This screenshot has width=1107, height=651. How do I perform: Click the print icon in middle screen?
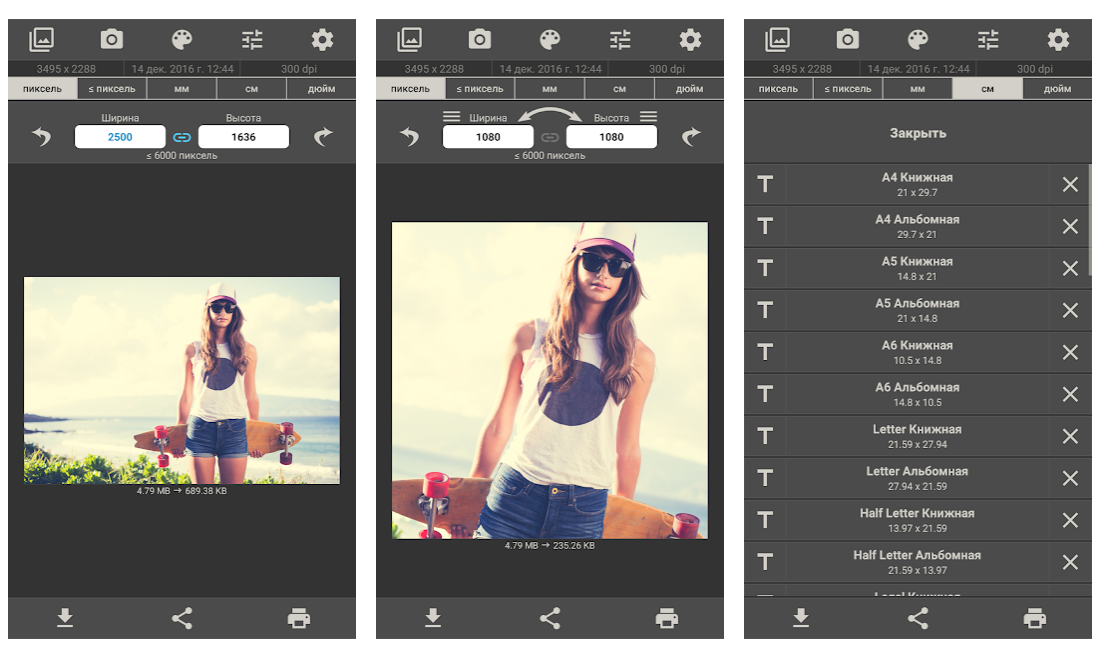tap(666, 619)
